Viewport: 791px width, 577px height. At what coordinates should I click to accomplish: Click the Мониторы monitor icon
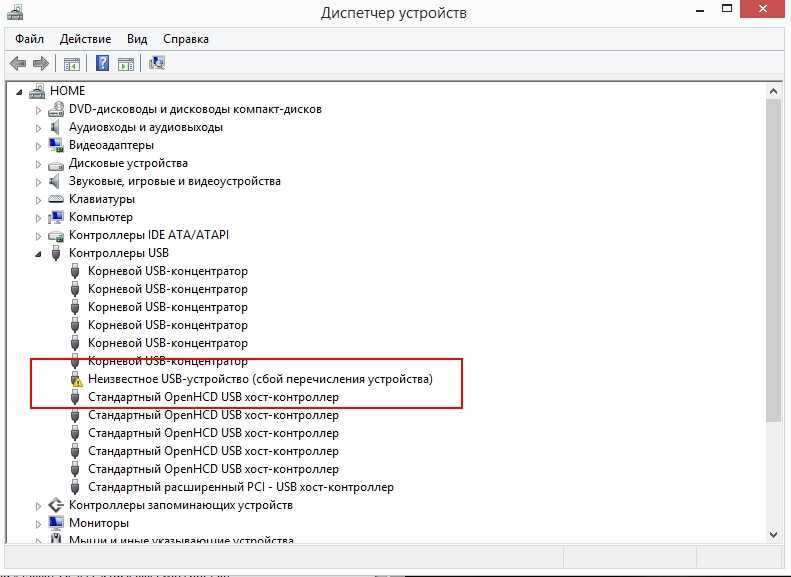pos(56,523)
